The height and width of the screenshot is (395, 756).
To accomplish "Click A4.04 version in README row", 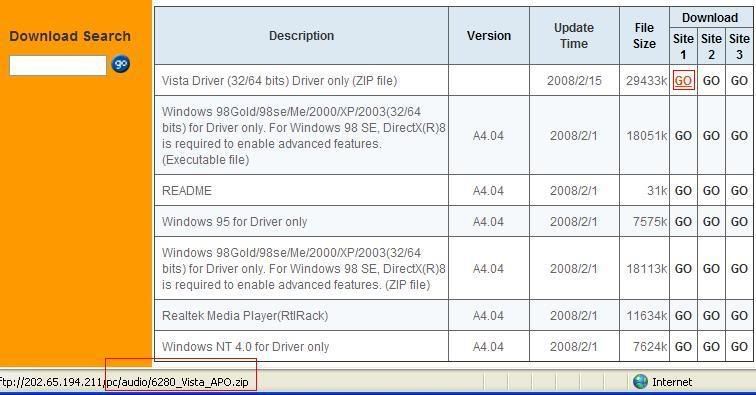I will pos(488,191).
